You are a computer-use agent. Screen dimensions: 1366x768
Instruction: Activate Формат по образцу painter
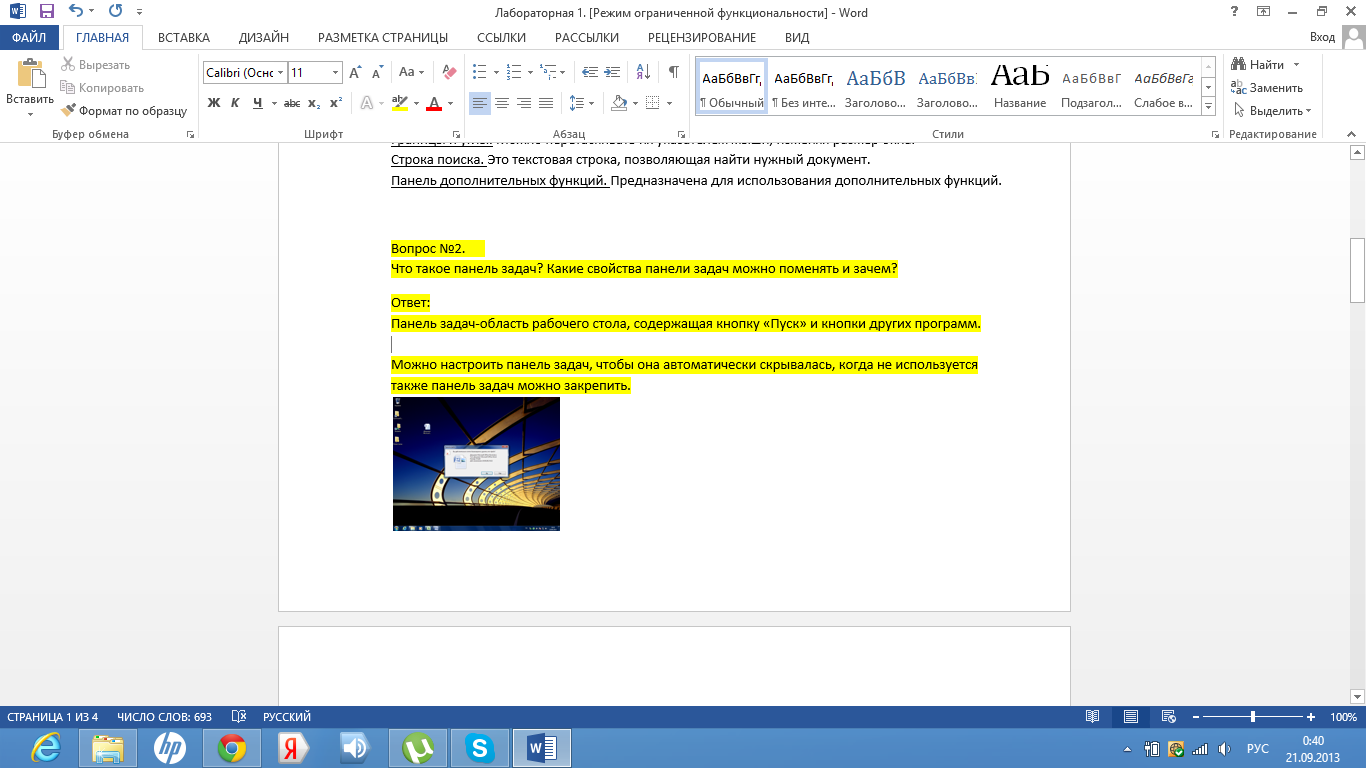click(x=124, y=111)
